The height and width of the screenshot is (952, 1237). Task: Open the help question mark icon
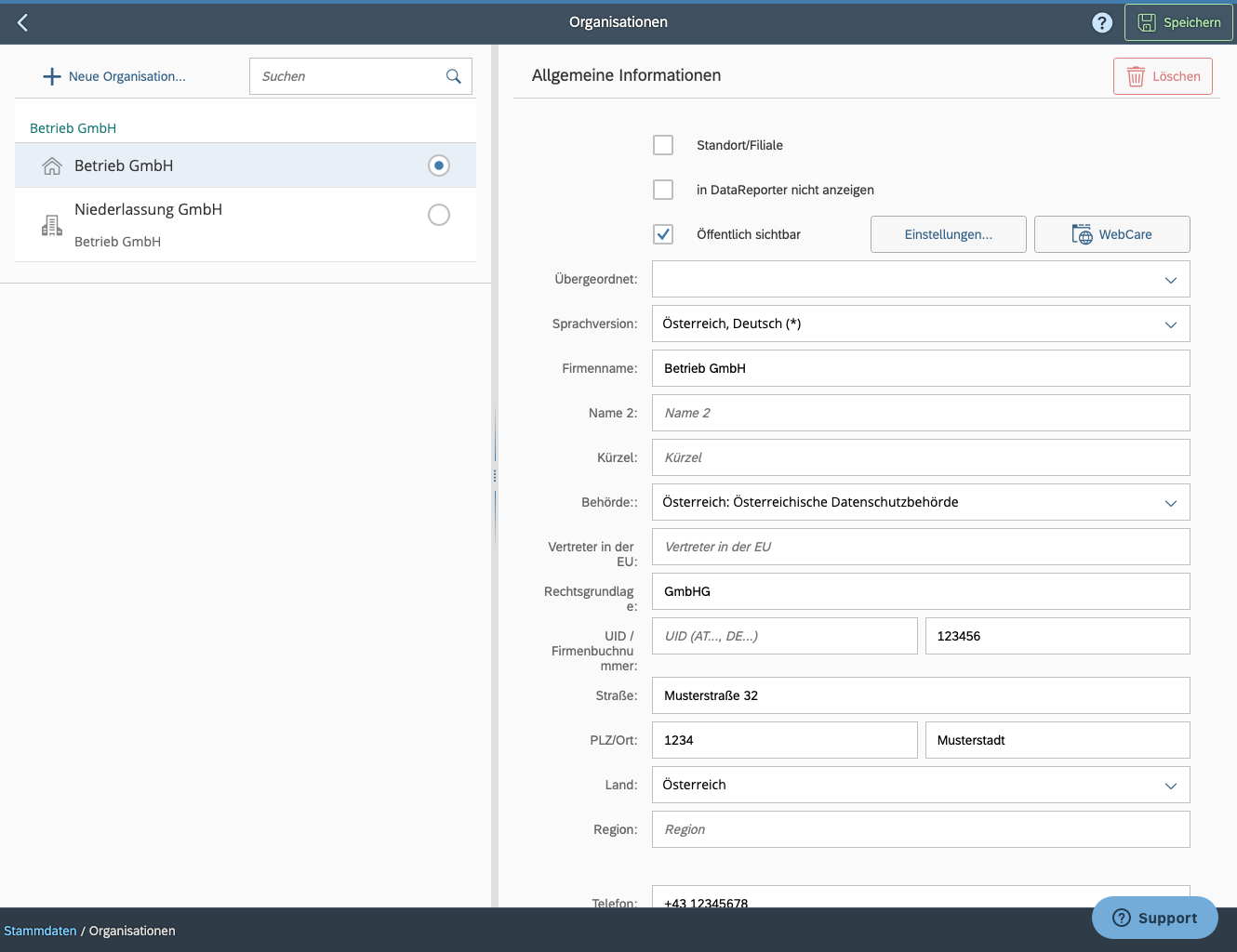pos(1102,21)
